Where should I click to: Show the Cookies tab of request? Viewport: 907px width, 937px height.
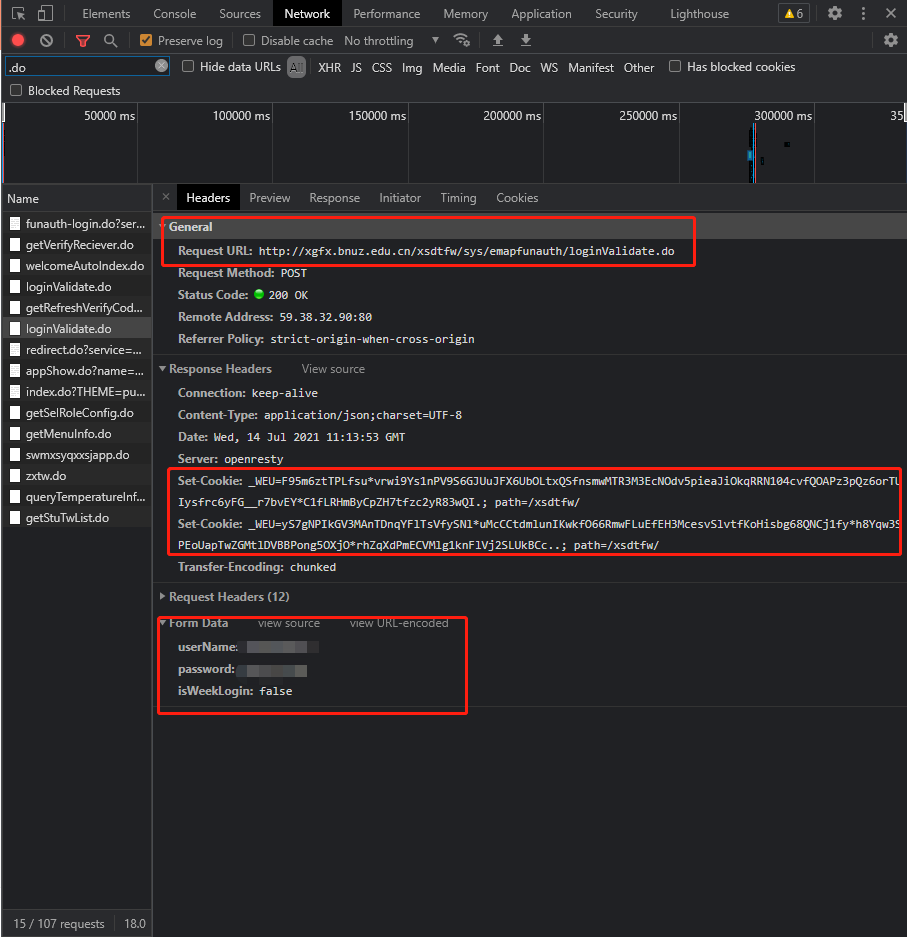(517, 198)
